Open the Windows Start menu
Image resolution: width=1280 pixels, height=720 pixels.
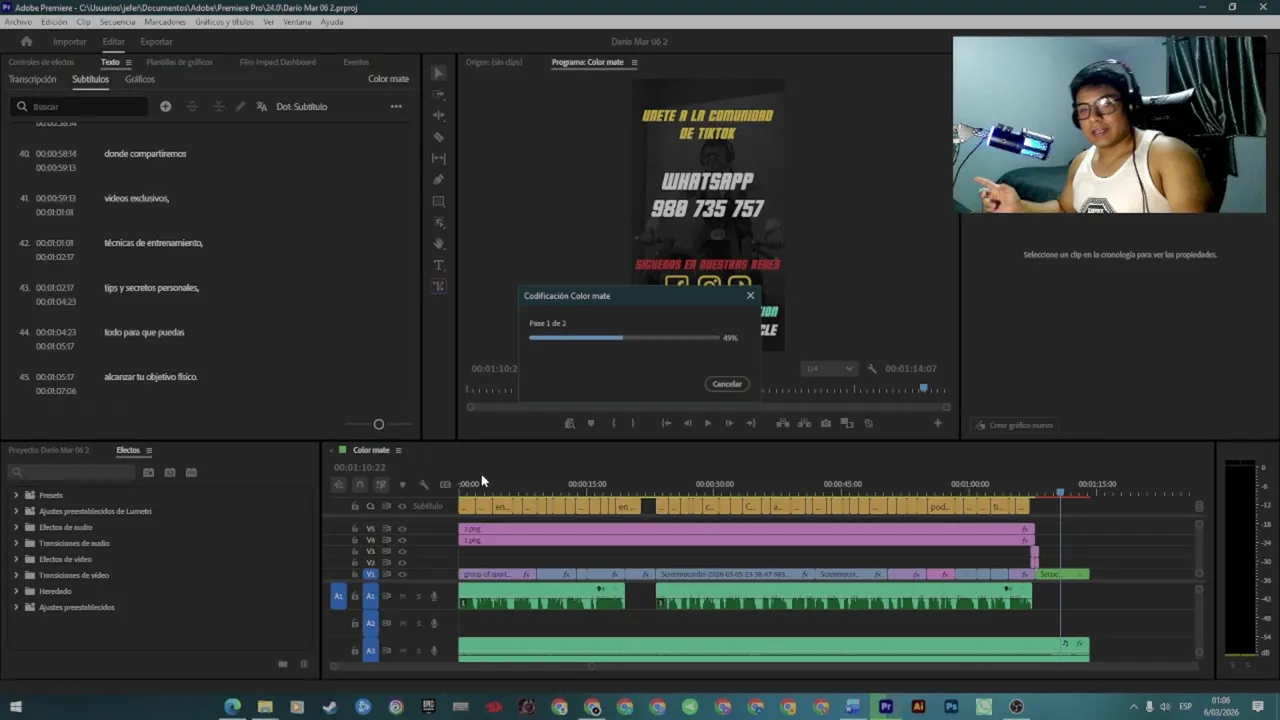point(15,707)
